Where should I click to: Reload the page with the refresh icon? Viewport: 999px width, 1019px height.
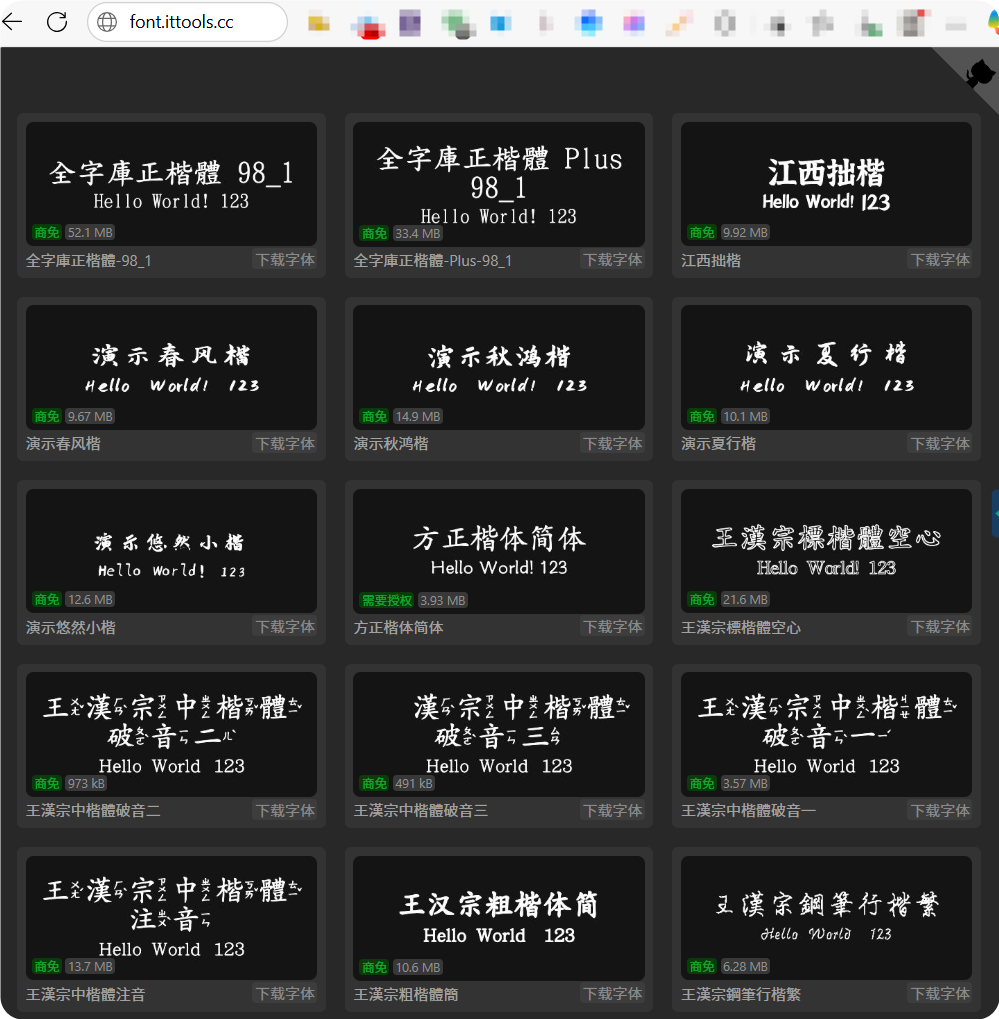[57, 22]
